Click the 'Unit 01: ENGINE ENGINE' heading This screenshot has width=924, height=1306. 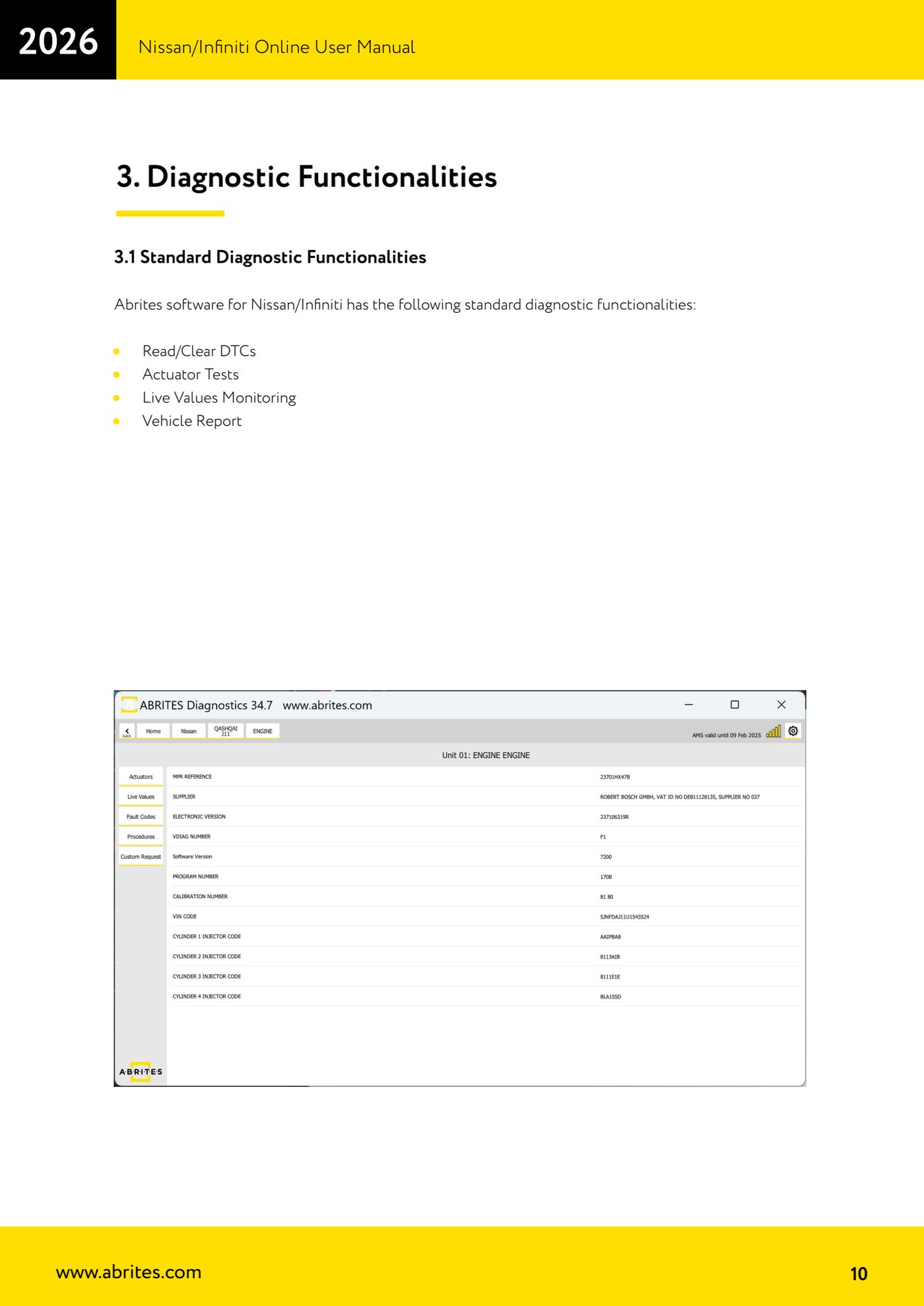486,755
